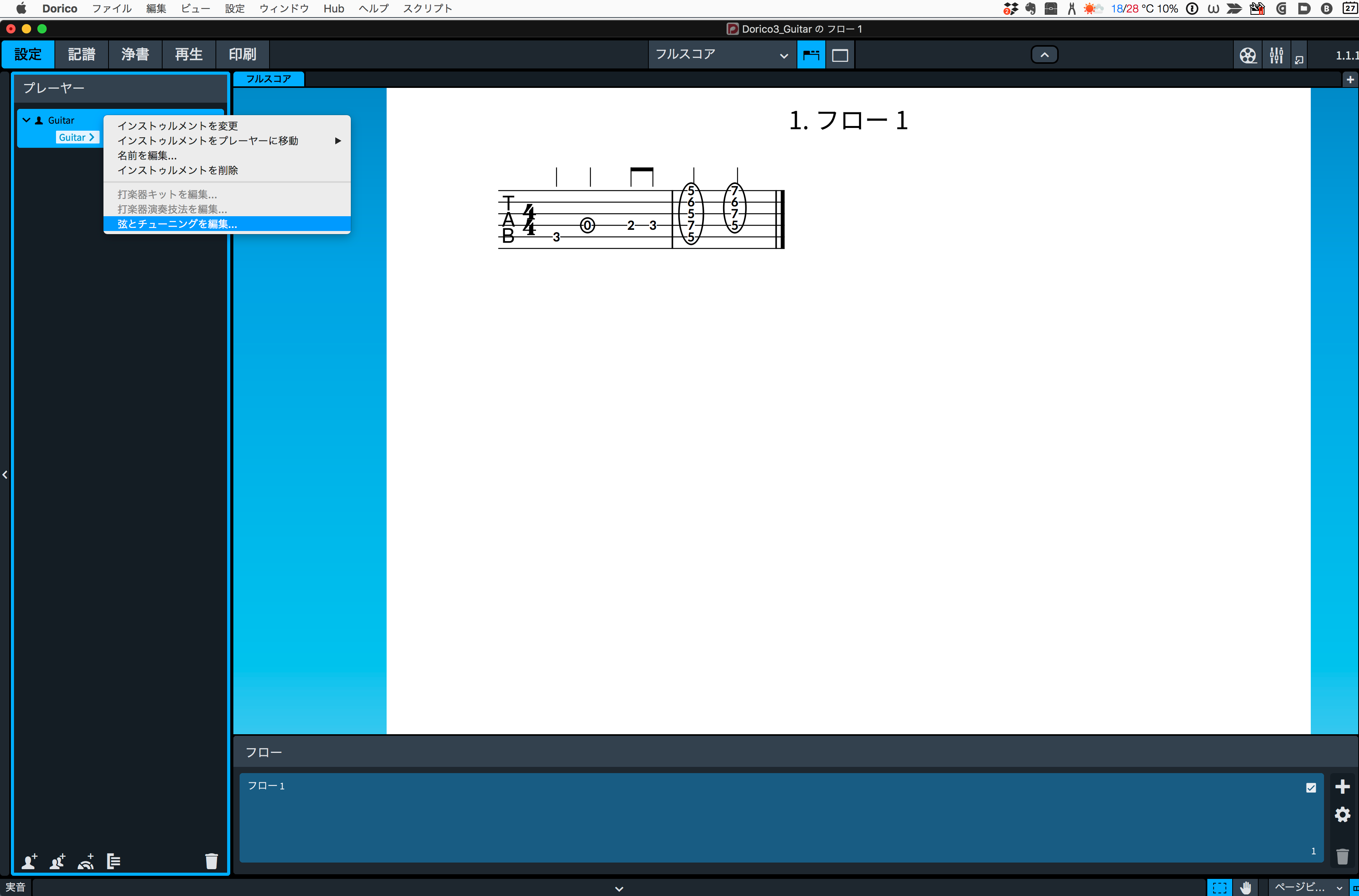
Task: Switch to 浄書 mode
Action: [135, 54]
